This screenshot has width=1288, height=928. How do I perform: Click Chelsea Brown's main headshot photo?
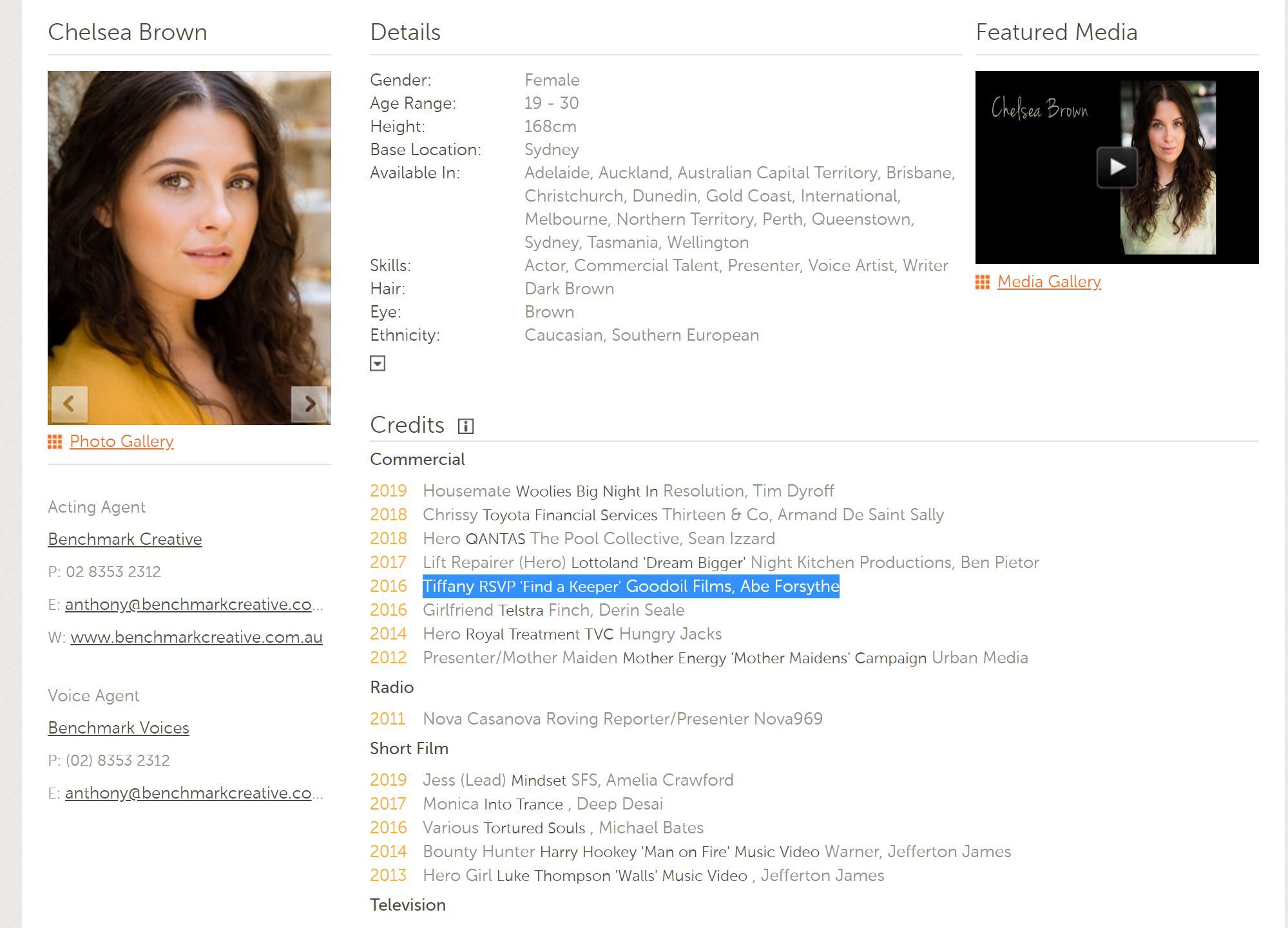(189, 232)
